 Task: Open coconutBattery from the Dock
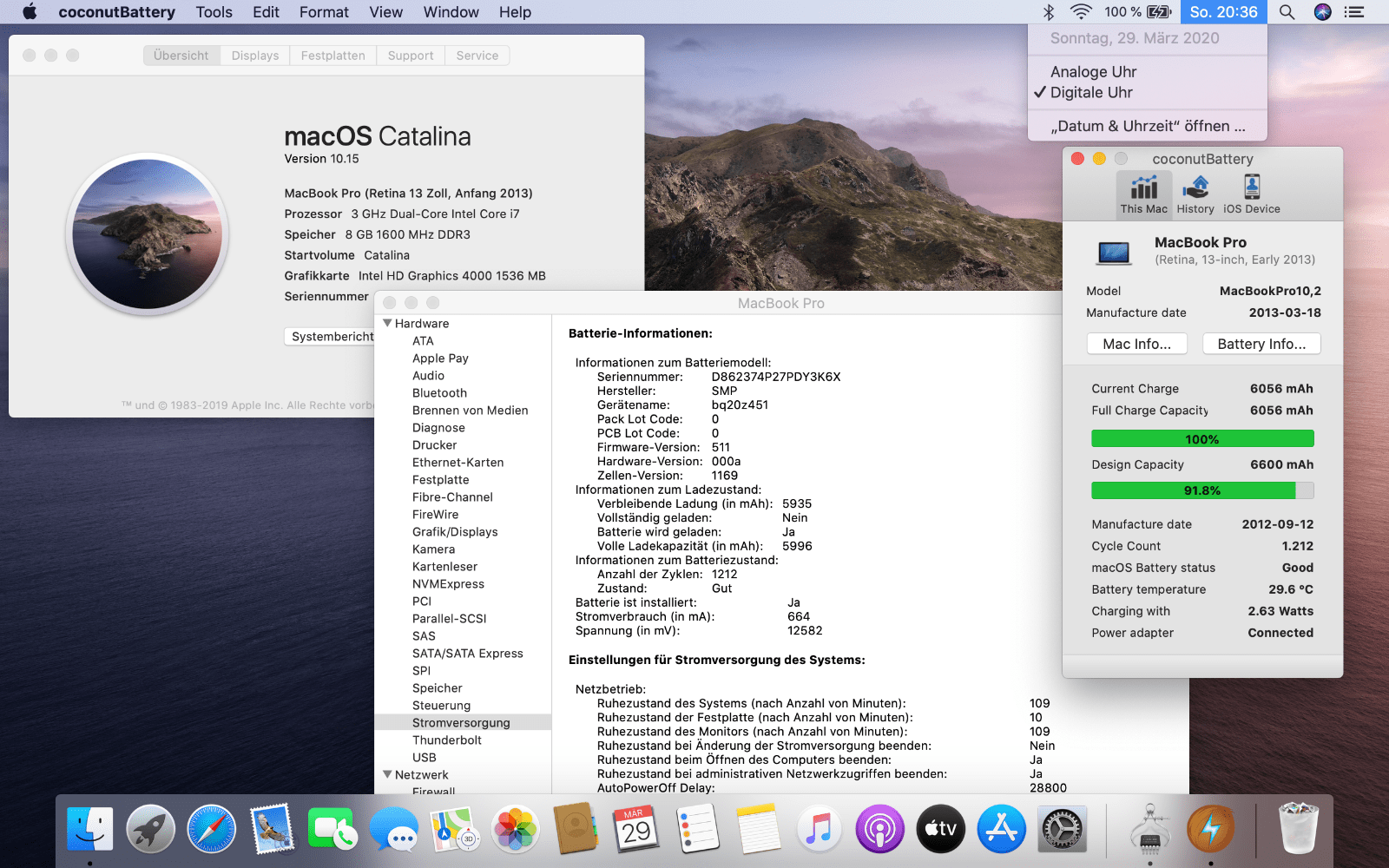[1211, 829]
